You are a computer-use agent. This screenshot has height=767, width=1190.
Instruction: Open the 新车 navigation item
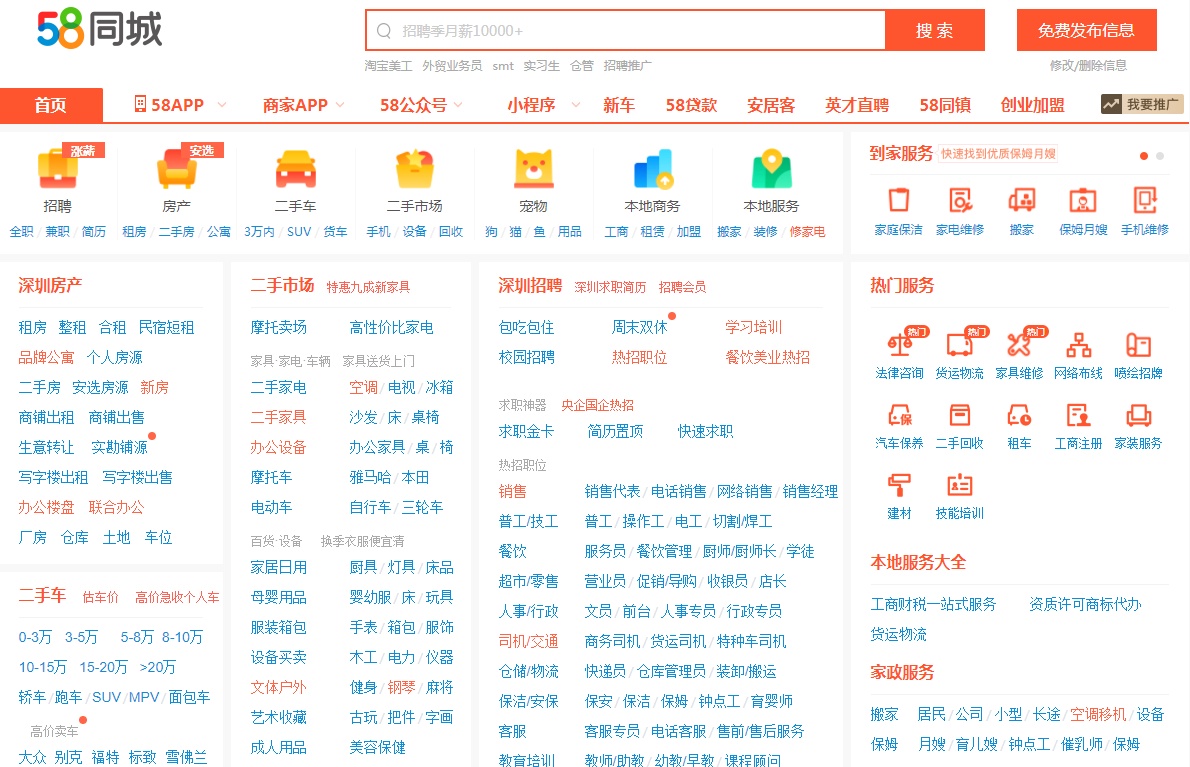[x=619, y=105]
